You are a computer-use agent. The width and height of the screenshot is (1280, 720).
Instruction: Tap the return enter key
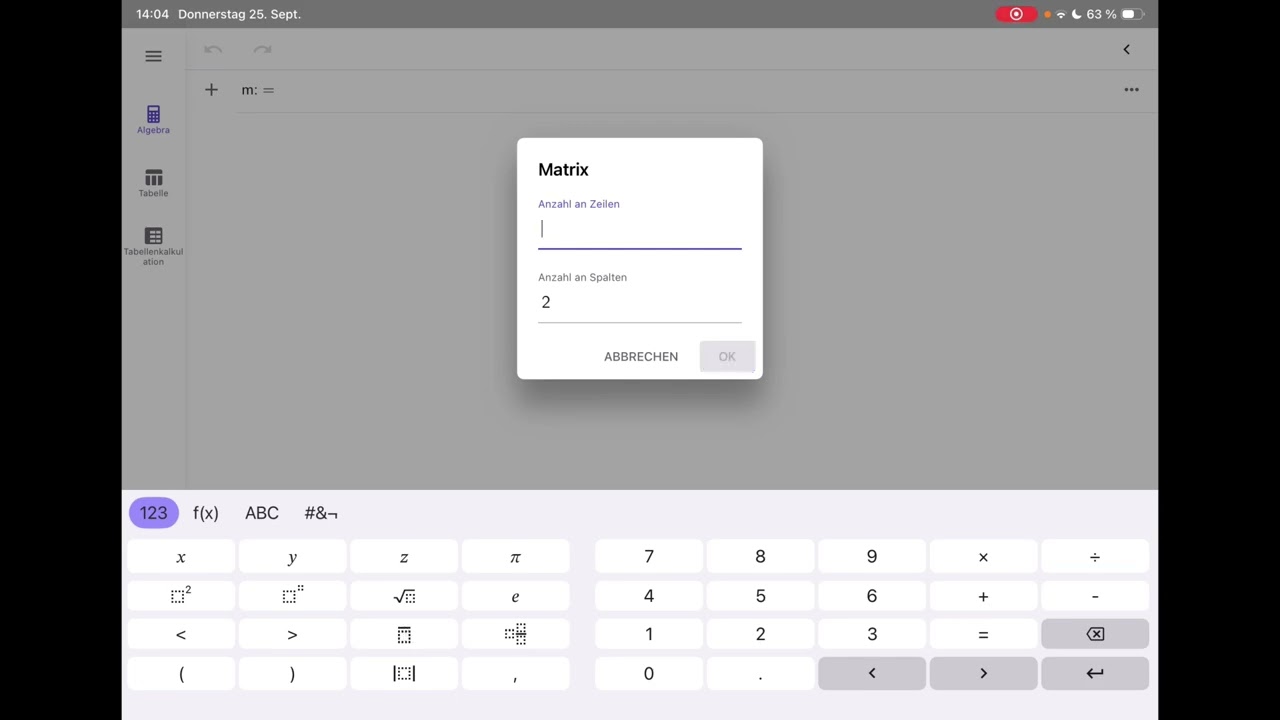pyautogui.click(x=1095, y=673)
